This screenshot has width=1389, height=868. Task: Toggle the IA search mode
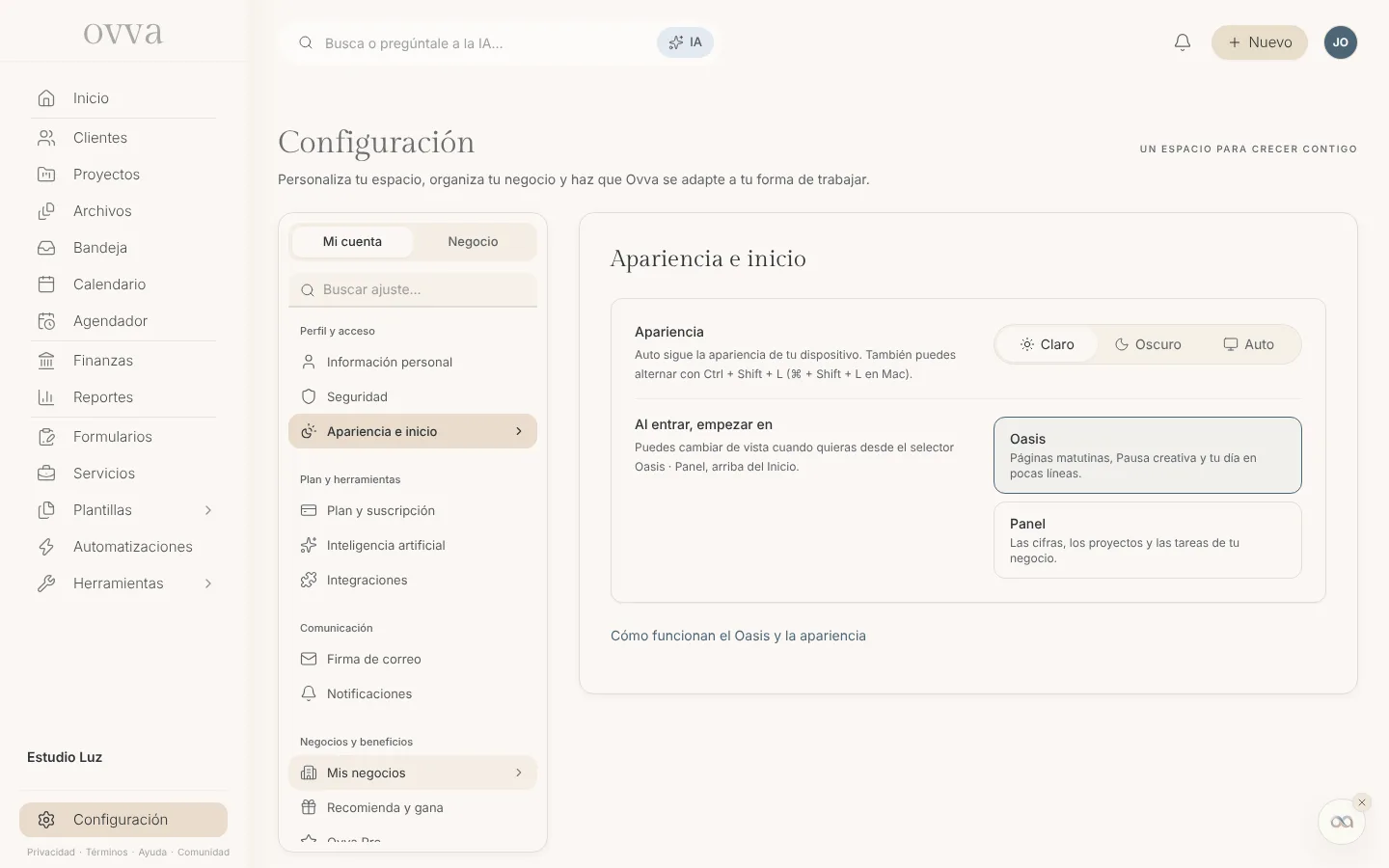point(686,42)
